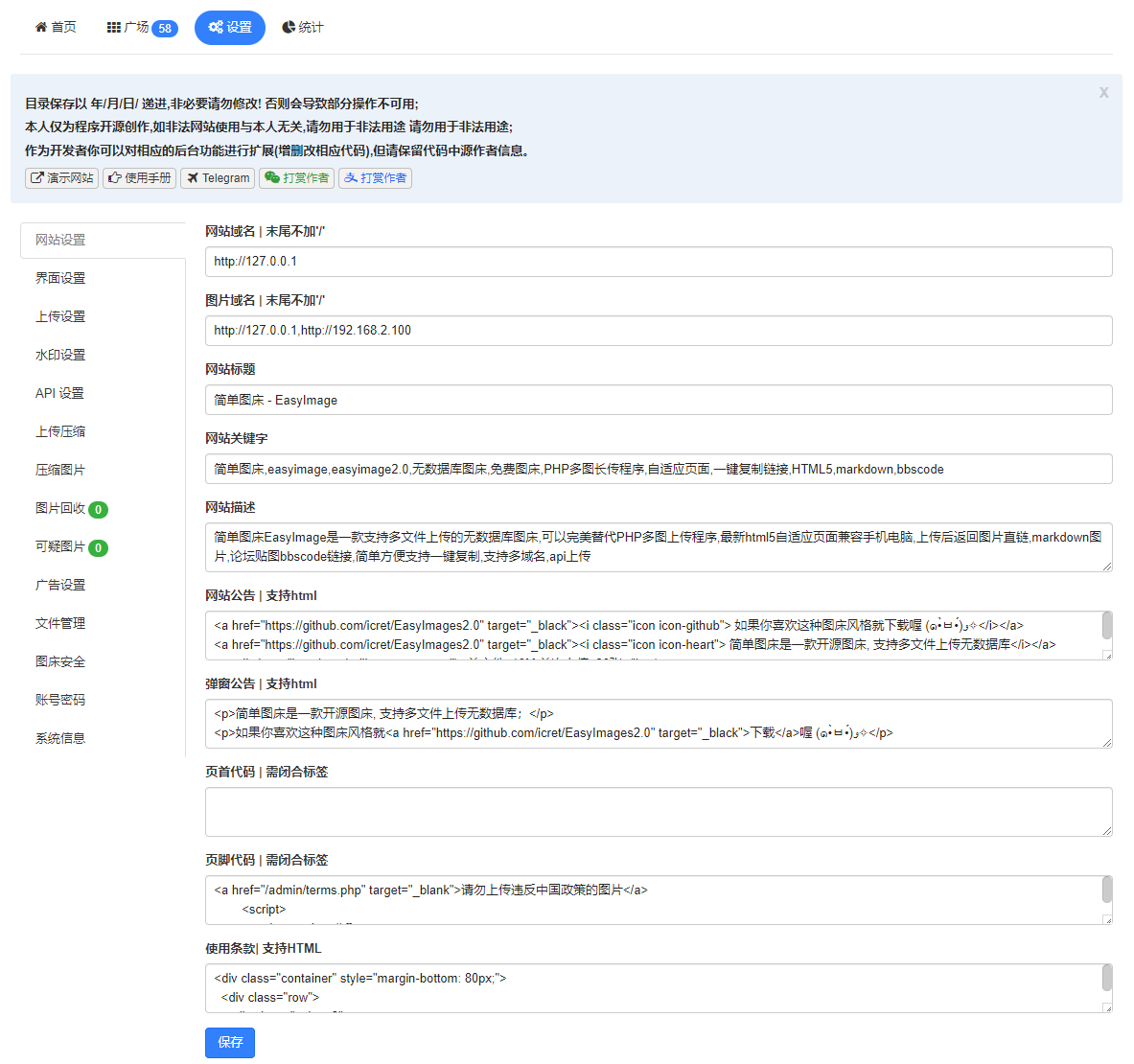Open the 使用手册 manual link
The height and width of the screenshot is (1064, 1134).
click(140, 178)
